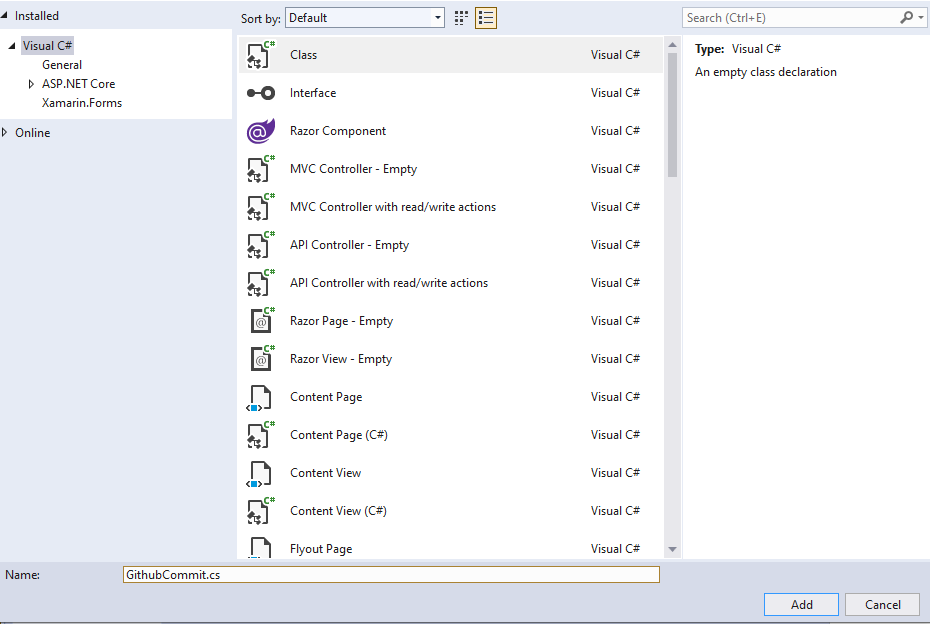The image size is (930, 625).
Task: Expand the Online templates node
Action: 7,132
